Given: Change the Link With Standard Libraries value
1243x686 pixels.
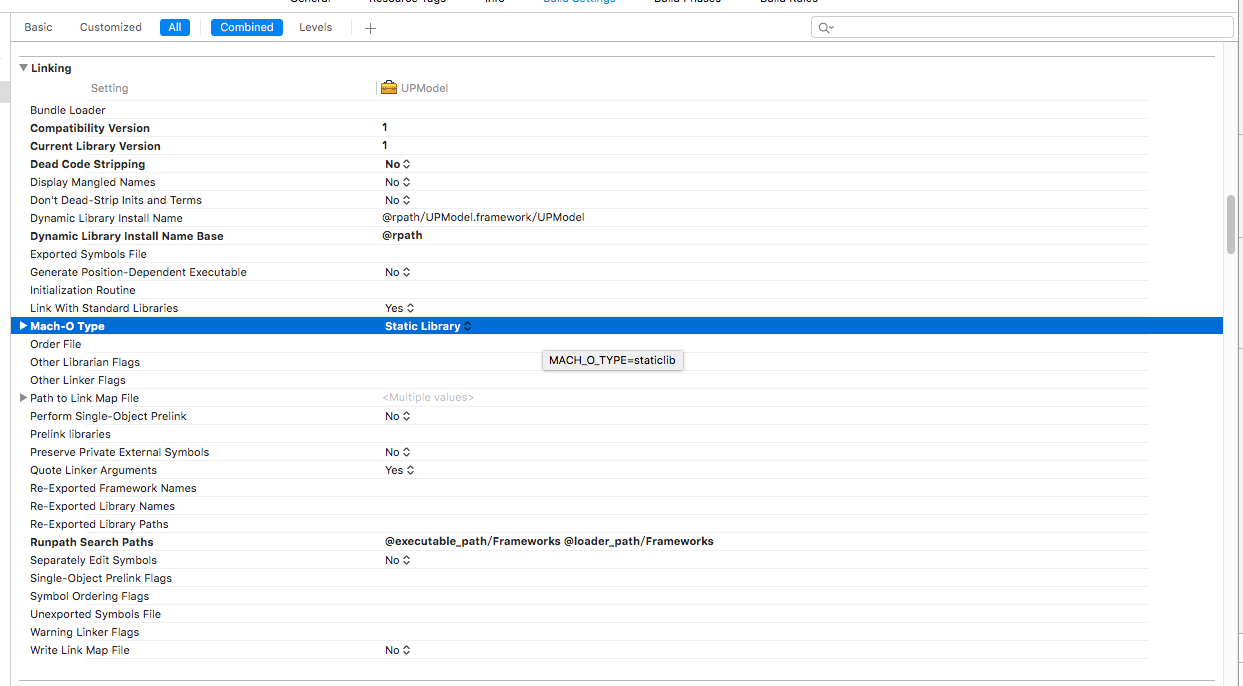Looking at the screenshot, I should (400, 308).
